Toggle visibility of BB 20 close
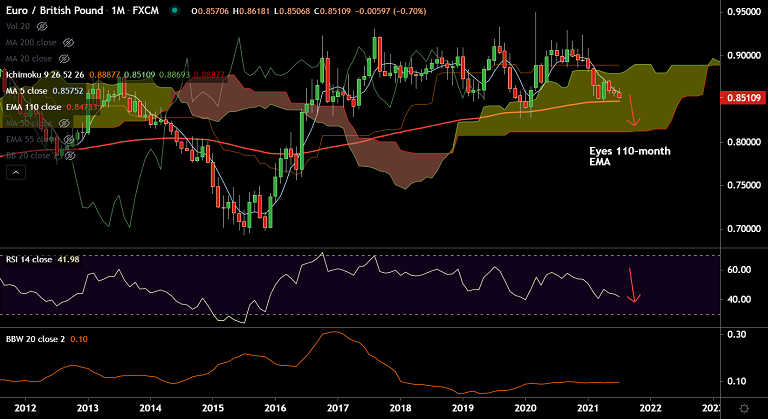Image resolution: width=768 pixels, height=419 pixels. click(x=70, y=156)
